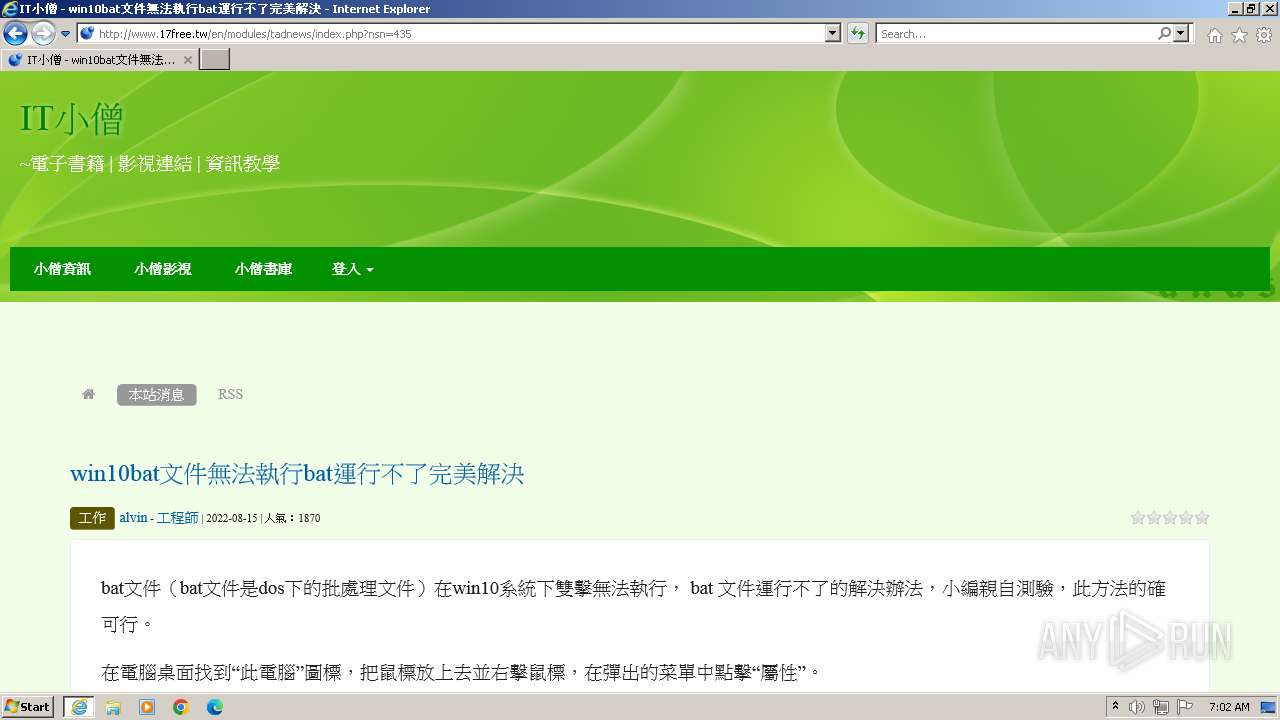Close the IT小僧 tab
This screenshot has width=1280, height=720.
[187, 60]
